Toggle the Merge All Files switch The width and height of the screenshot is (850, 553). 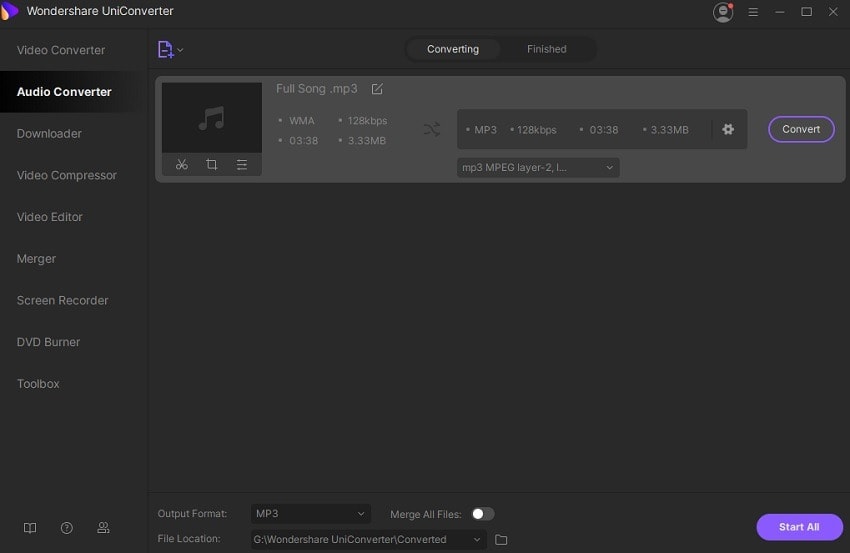tap(482, 513)
